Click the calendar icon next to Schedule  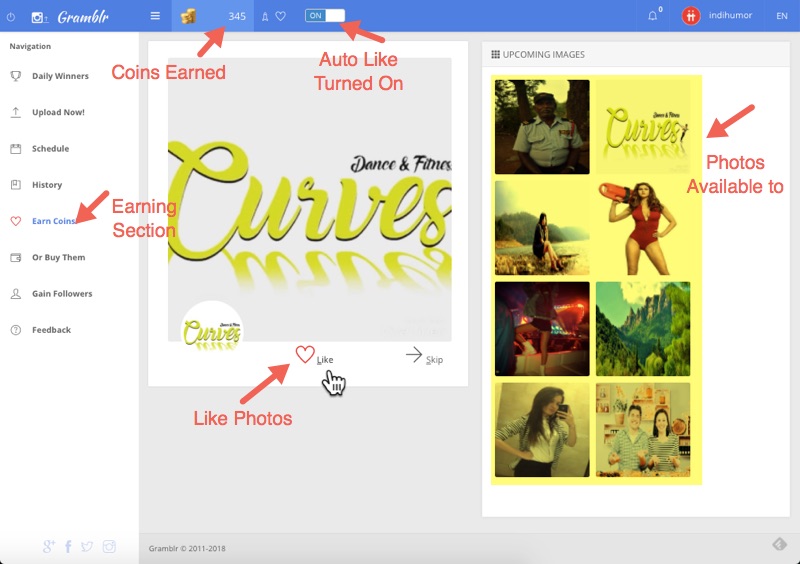click(x=16, y=149)
